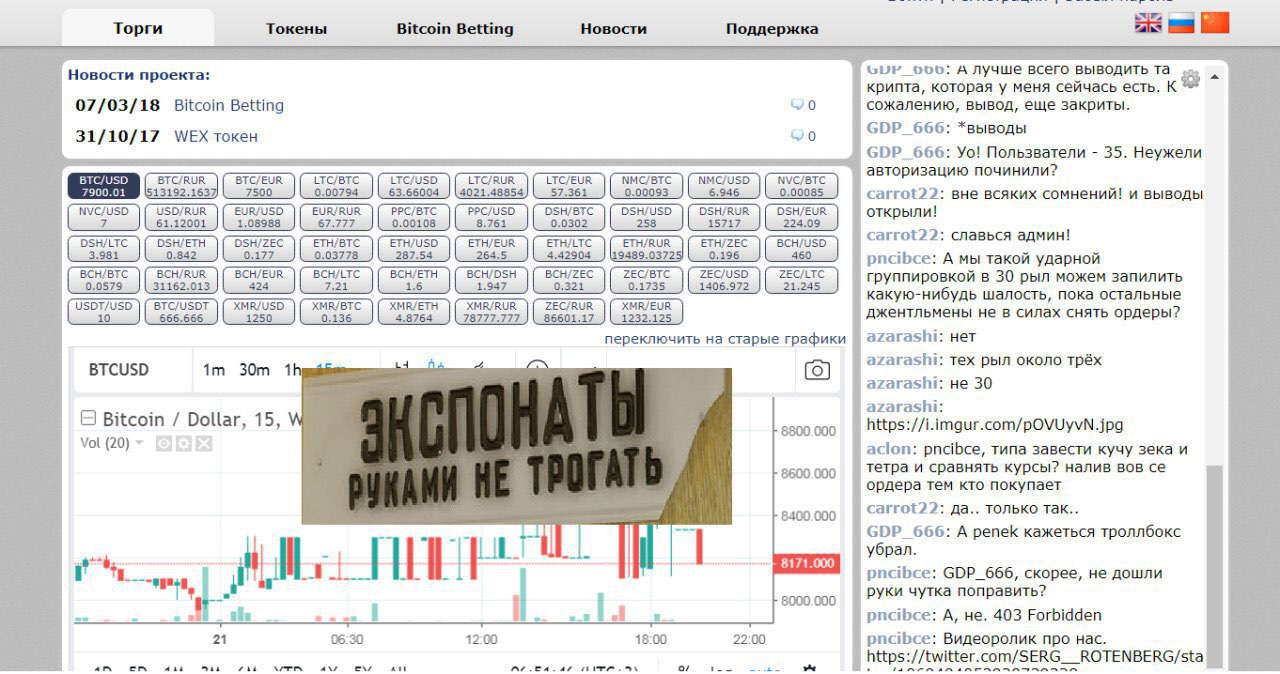The width and height of the screenshot is (1280, 674).
Task: Take chart snapshot with camera icon
Action: click(x=817, y=370)
